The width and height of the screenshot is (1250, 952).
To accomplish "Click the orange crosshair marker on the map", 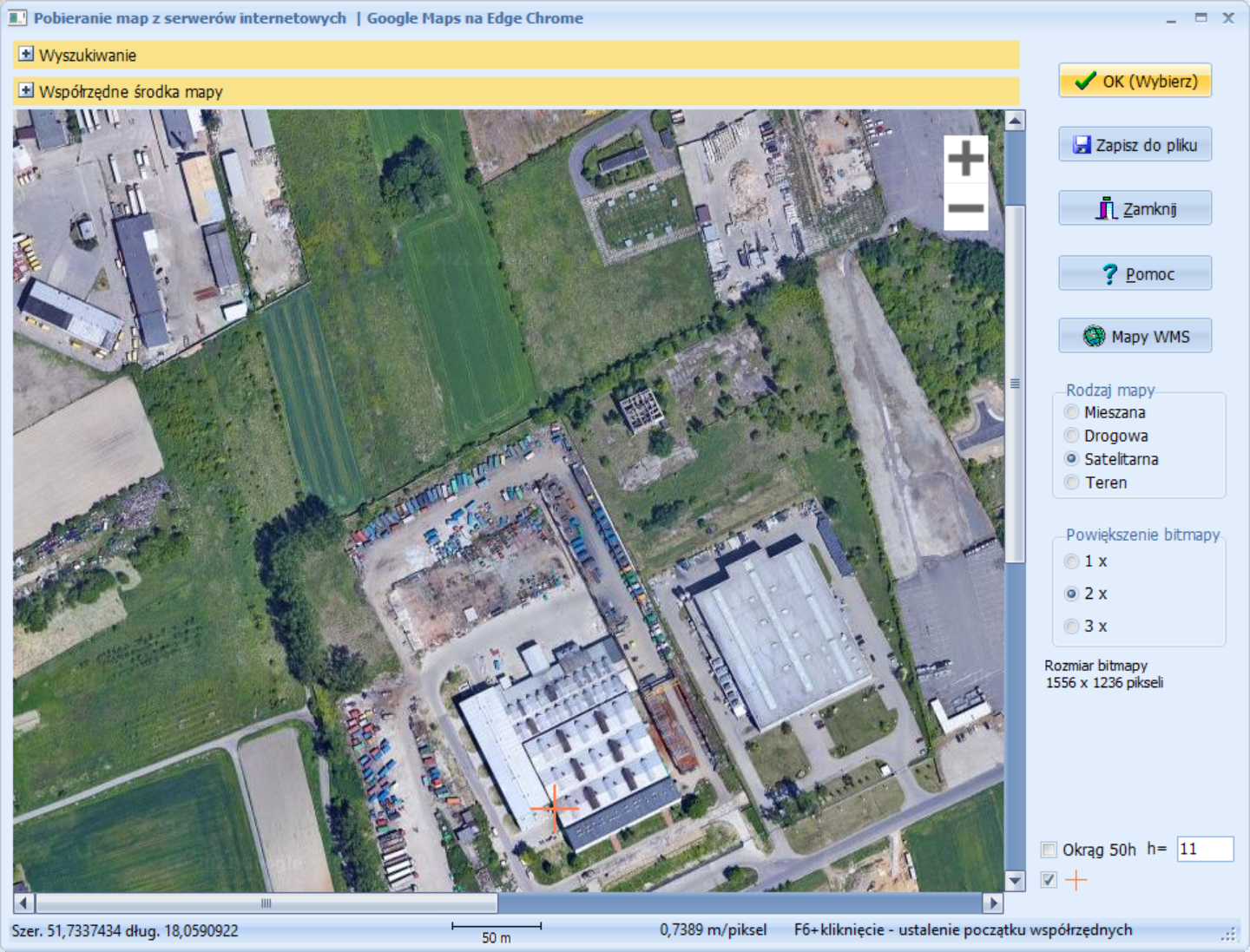I will (x=554, y=808).
